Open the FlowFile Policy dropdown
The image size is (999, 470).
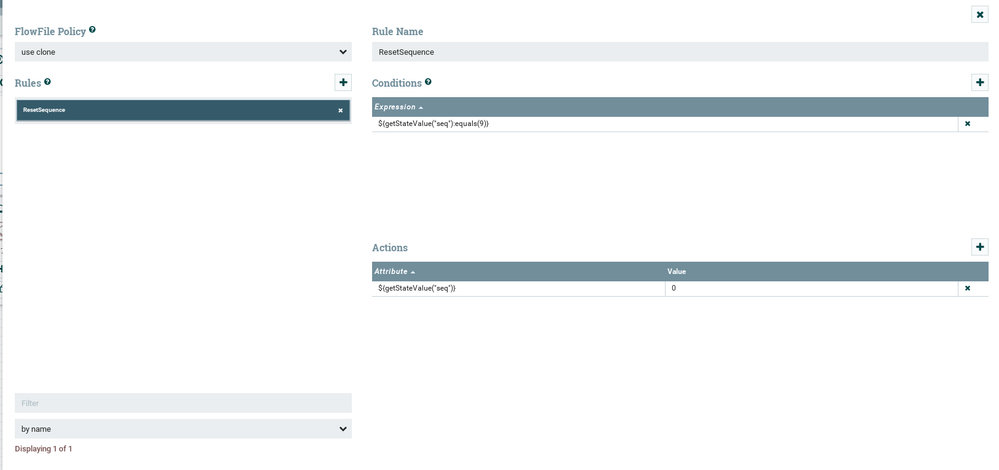point(183,52)
